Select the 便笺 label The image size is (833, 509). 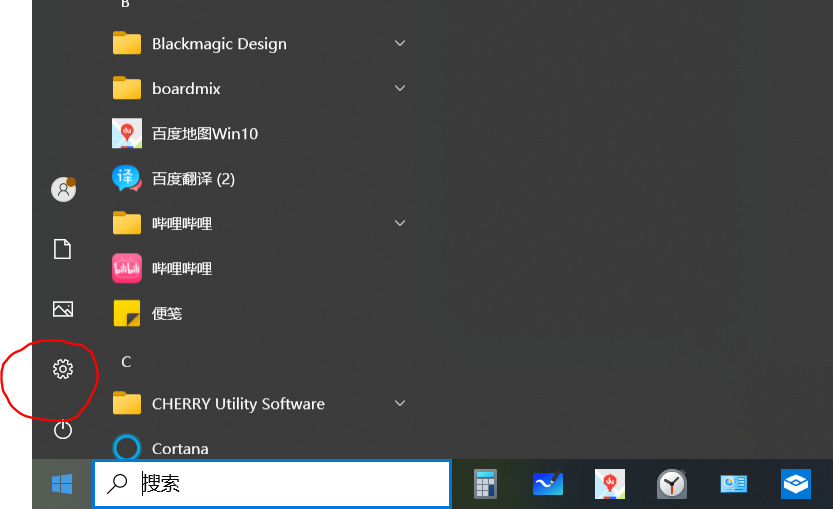point(167,313)
